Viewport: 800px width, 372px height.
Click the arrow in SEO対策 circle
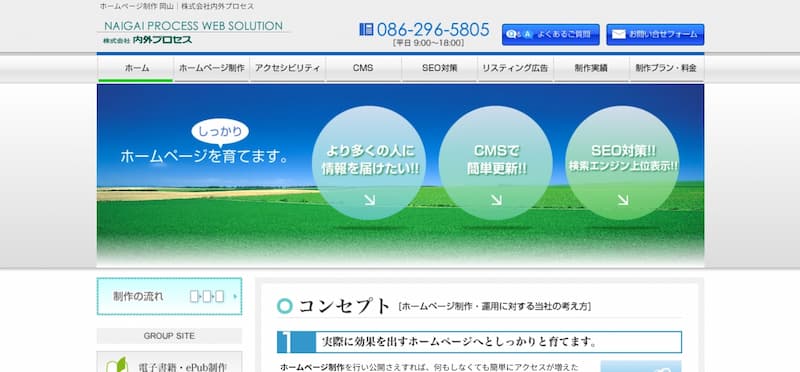(622, 200)
